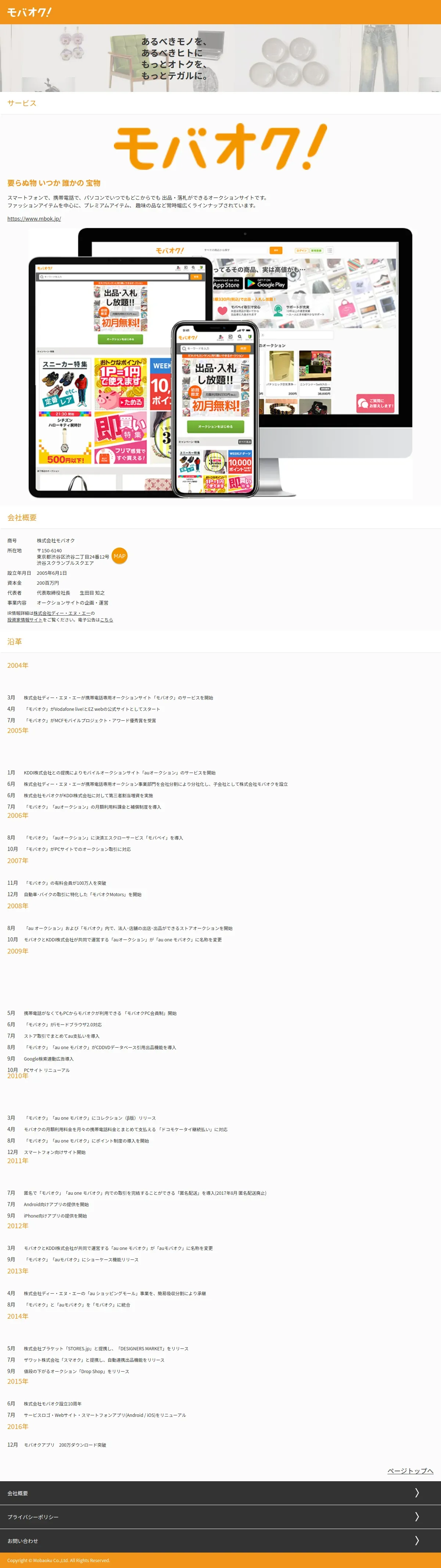The height and width of the screenshot is (1568, 441).
Task: Click the 2009年 year heading
Action: click(x=18, y=951)
